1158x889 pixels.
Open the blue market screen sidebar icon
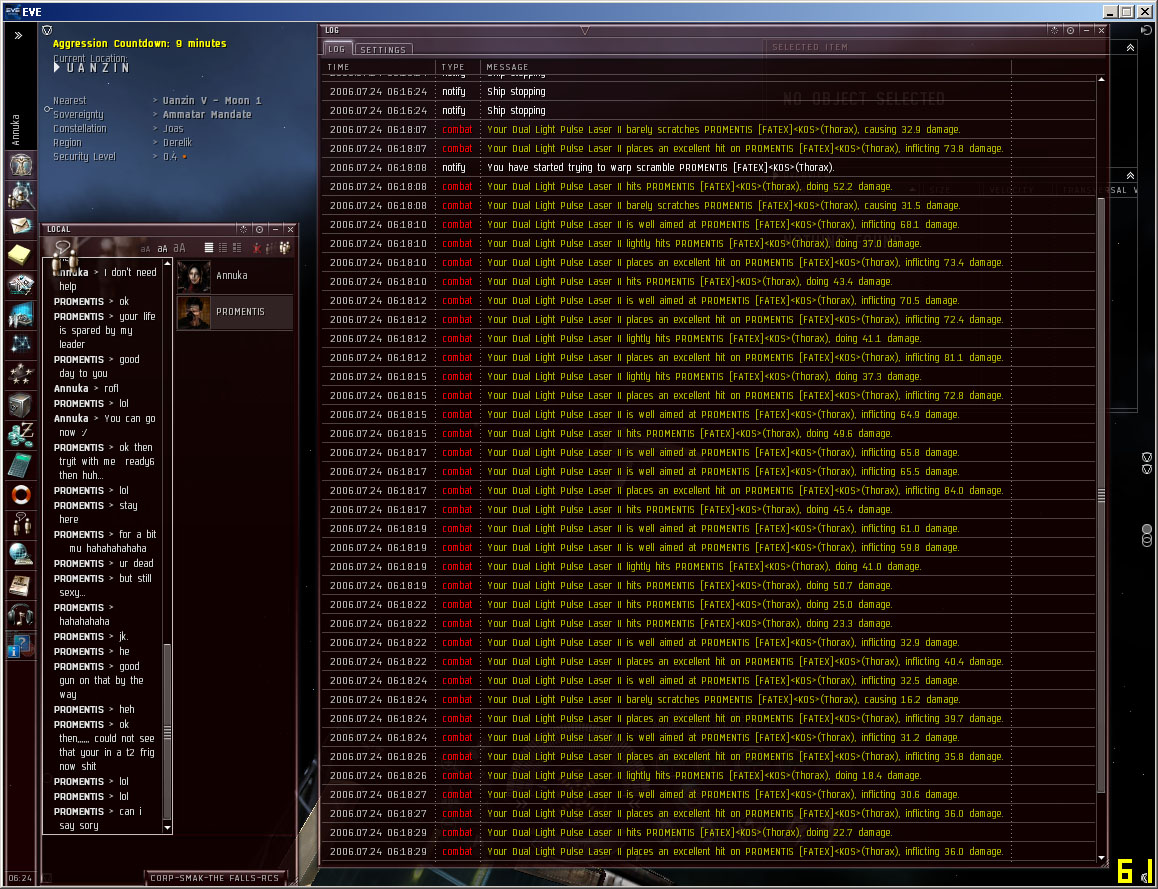(21, 315)
